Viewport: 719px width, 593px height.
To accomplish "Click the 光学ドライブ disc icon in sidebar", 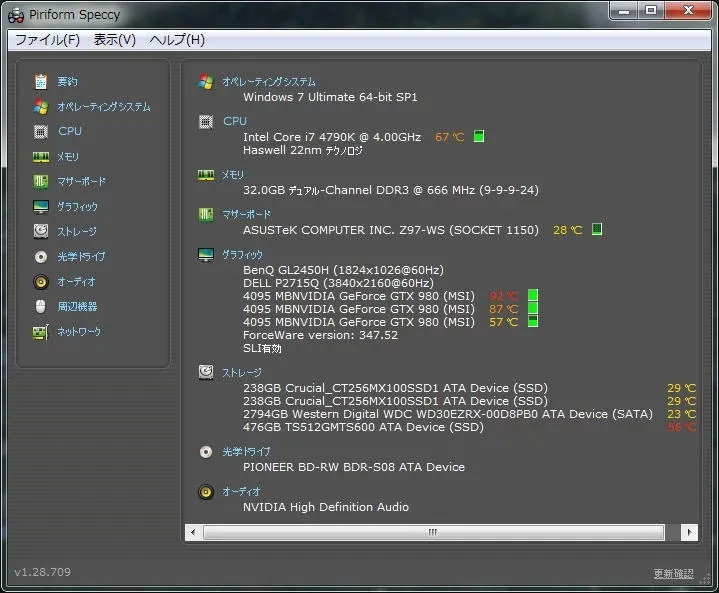I will coord(41,256).
